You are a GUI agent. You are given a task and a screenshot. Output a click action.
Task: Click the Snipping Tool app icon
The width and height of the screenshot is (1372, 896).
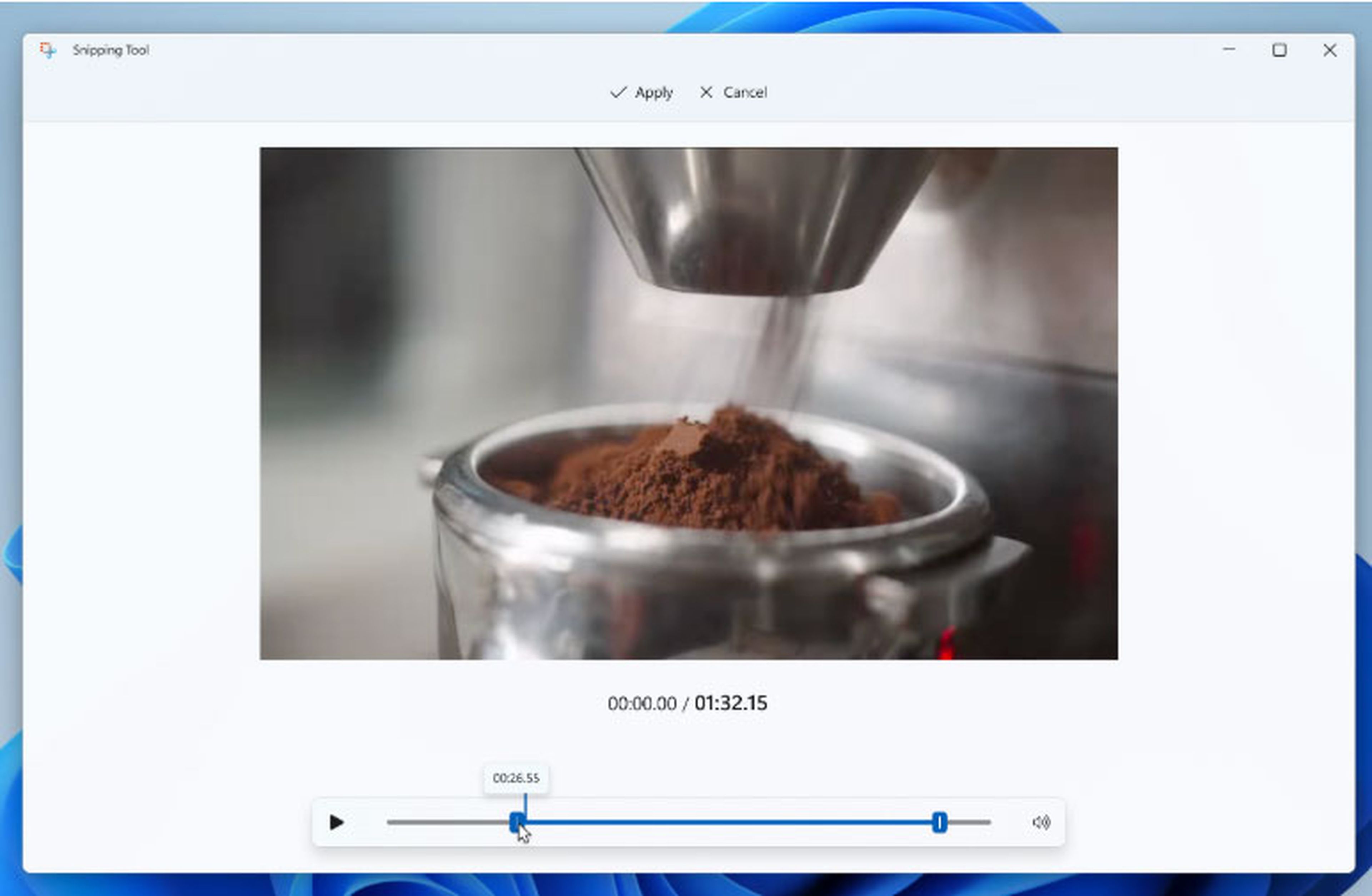(48, 50)
